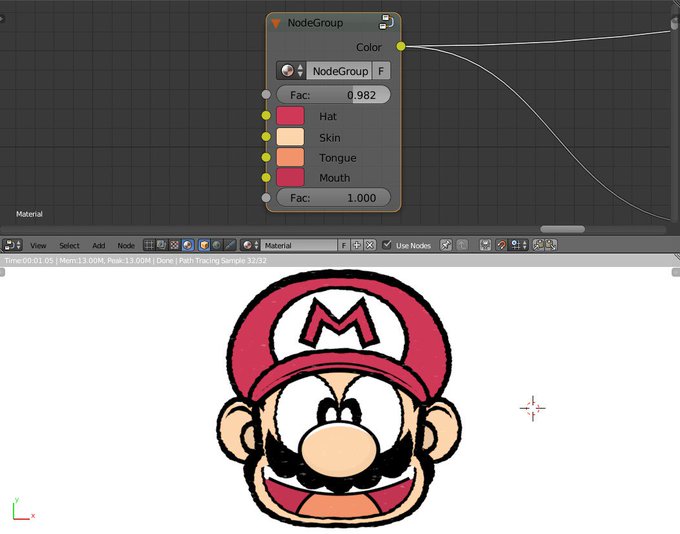Choose line style shader type icon
This screenshot has width=680, height=534.
pyautogui.click(x=229, y=245)
